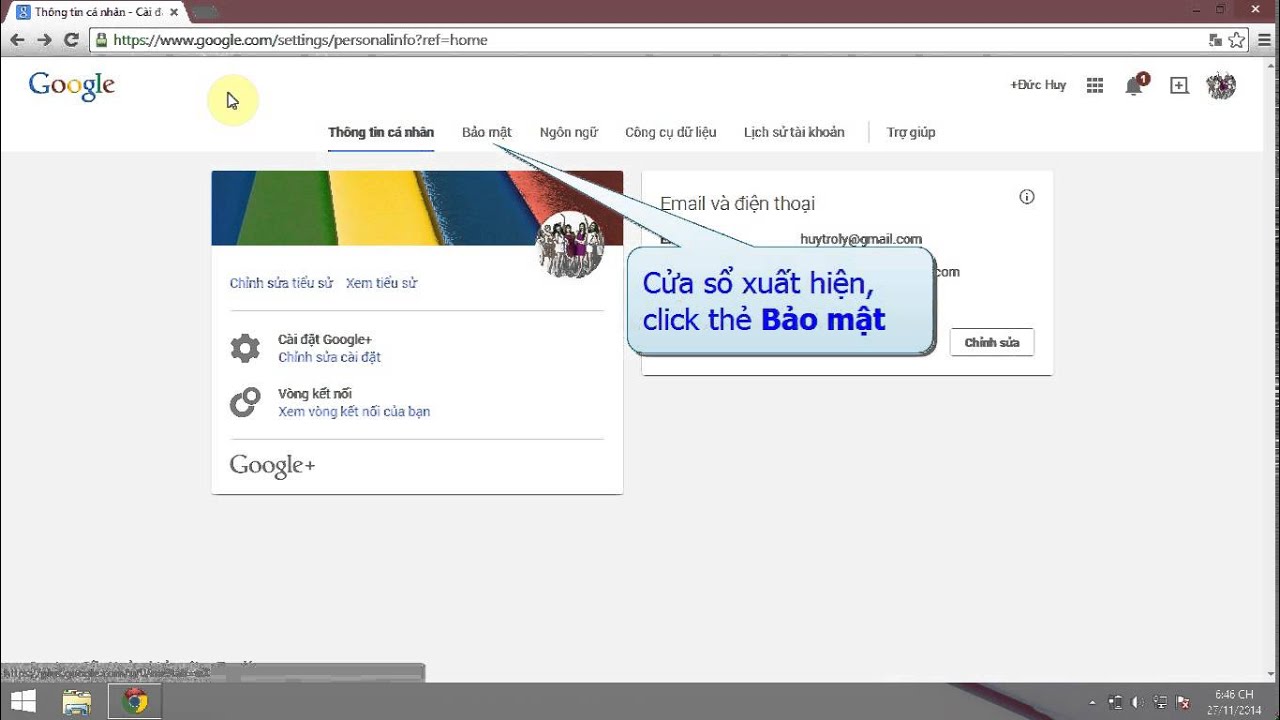Open Xem vòng kết nối của bạn link
1280x720 pixels.
point(354,411)
